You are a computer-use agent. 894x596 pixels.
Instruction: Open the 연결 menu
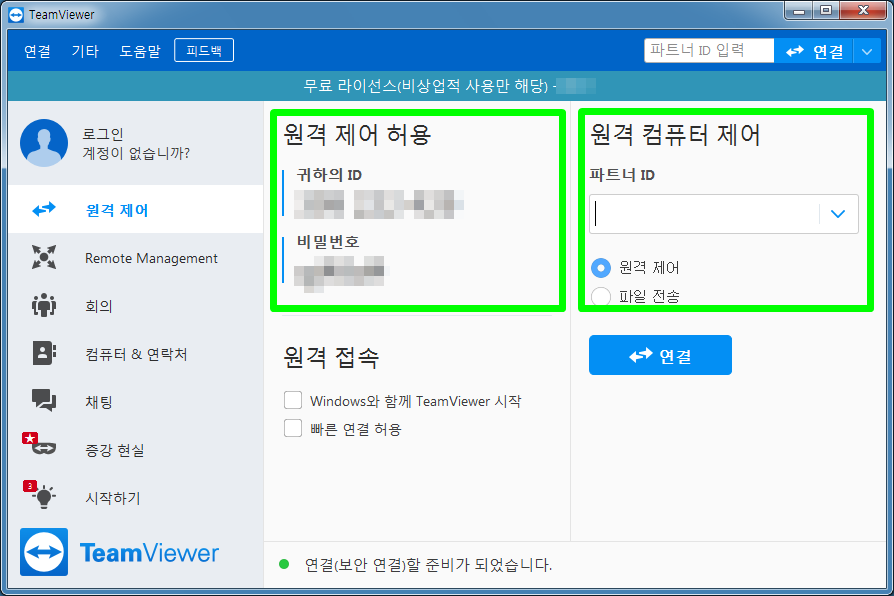pyautogui.click(x=37, y=51)
